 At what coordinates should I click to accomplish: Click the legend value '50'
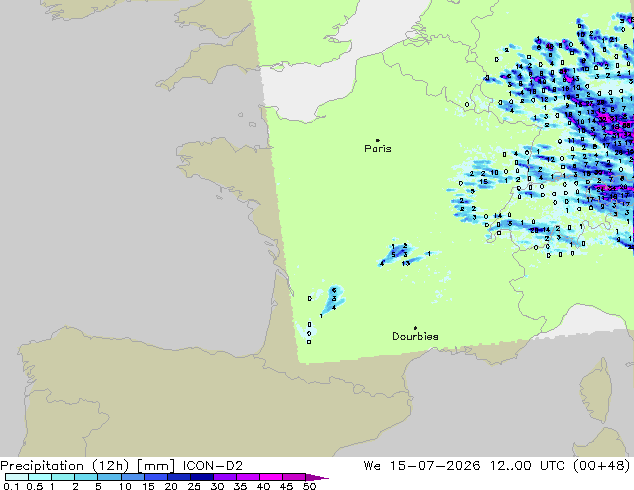(309, 486)
